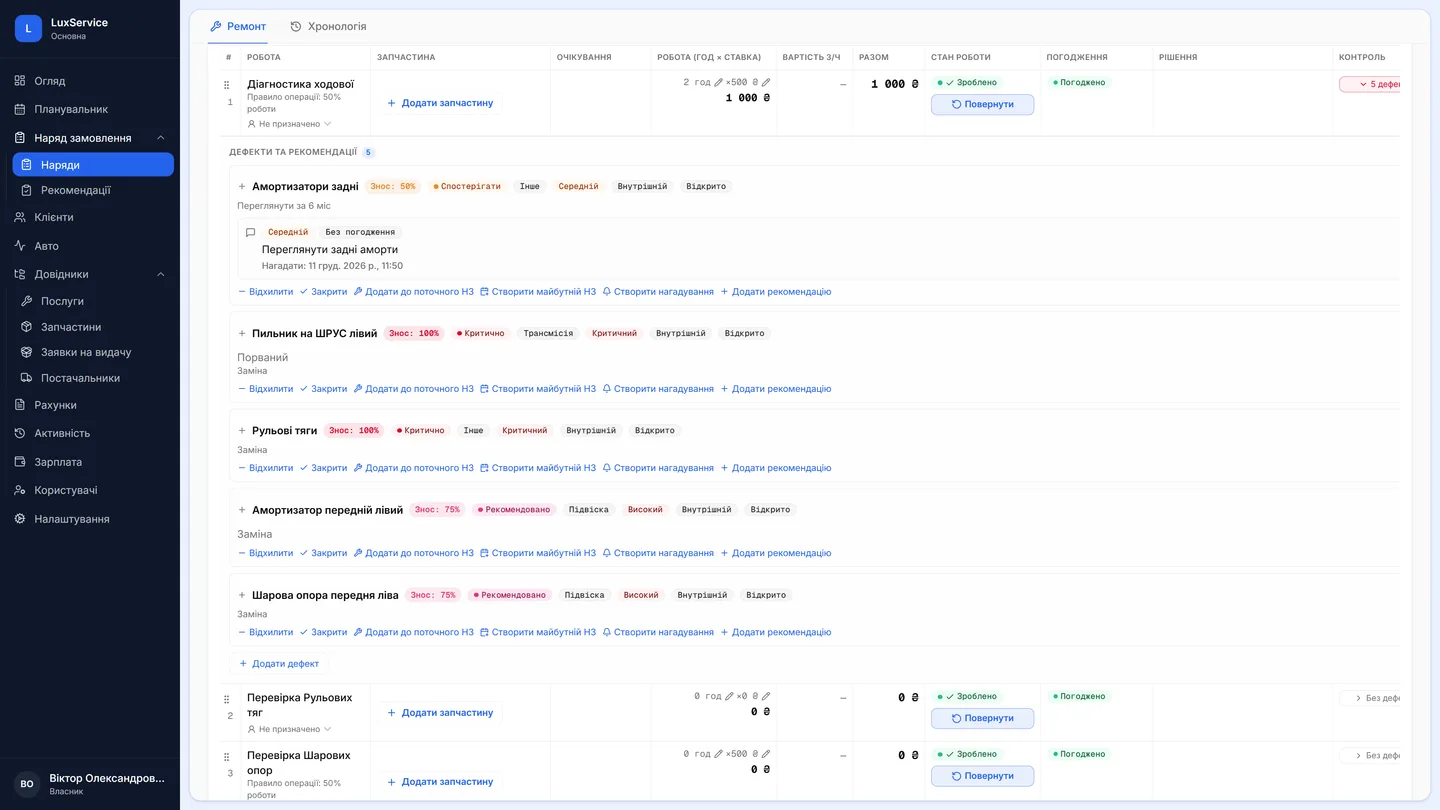
Task: Add part to Діагностика ходової row
Action: pos(440,103)
